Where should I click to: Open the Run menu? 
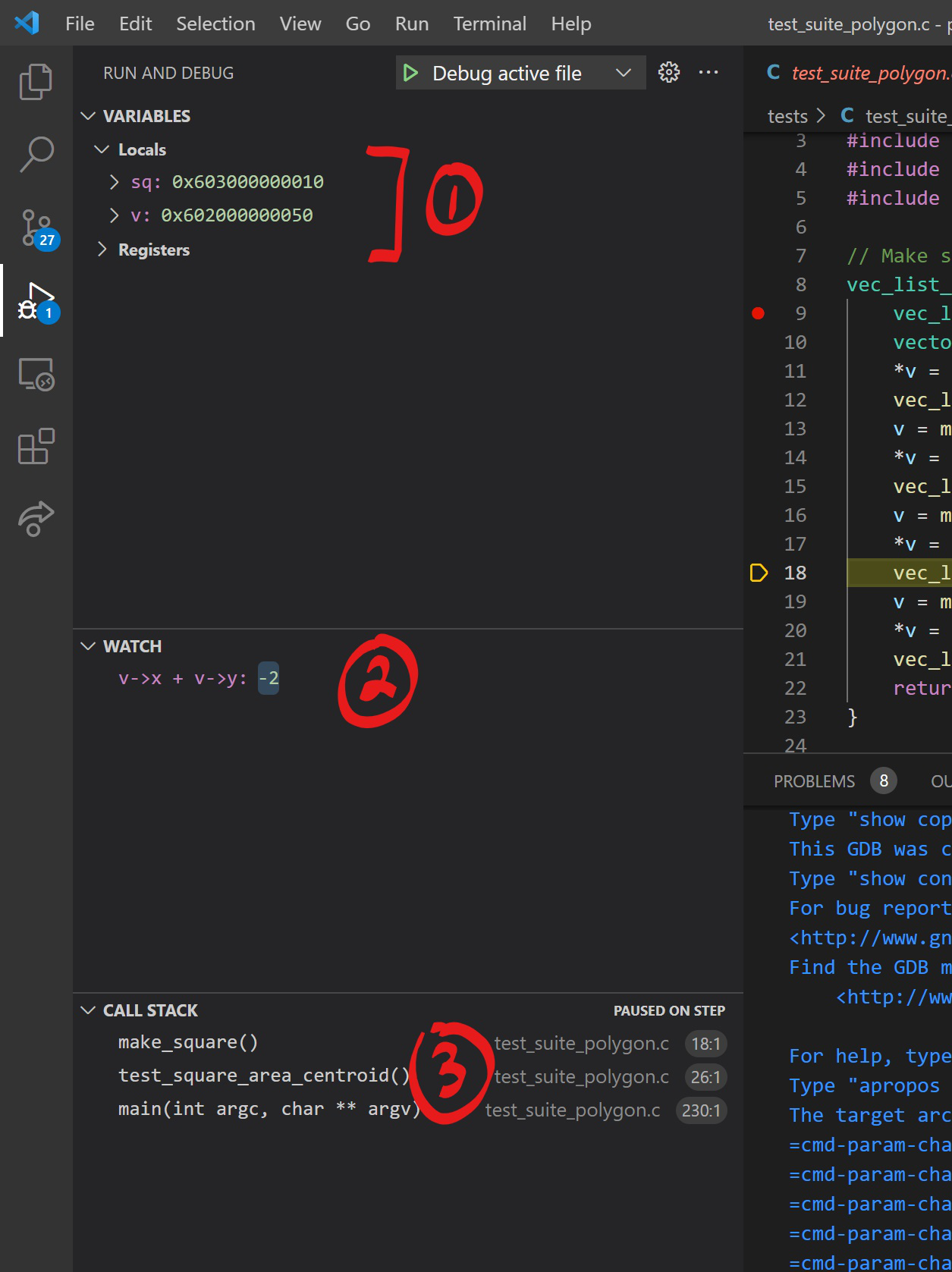[x=412, y=24]
